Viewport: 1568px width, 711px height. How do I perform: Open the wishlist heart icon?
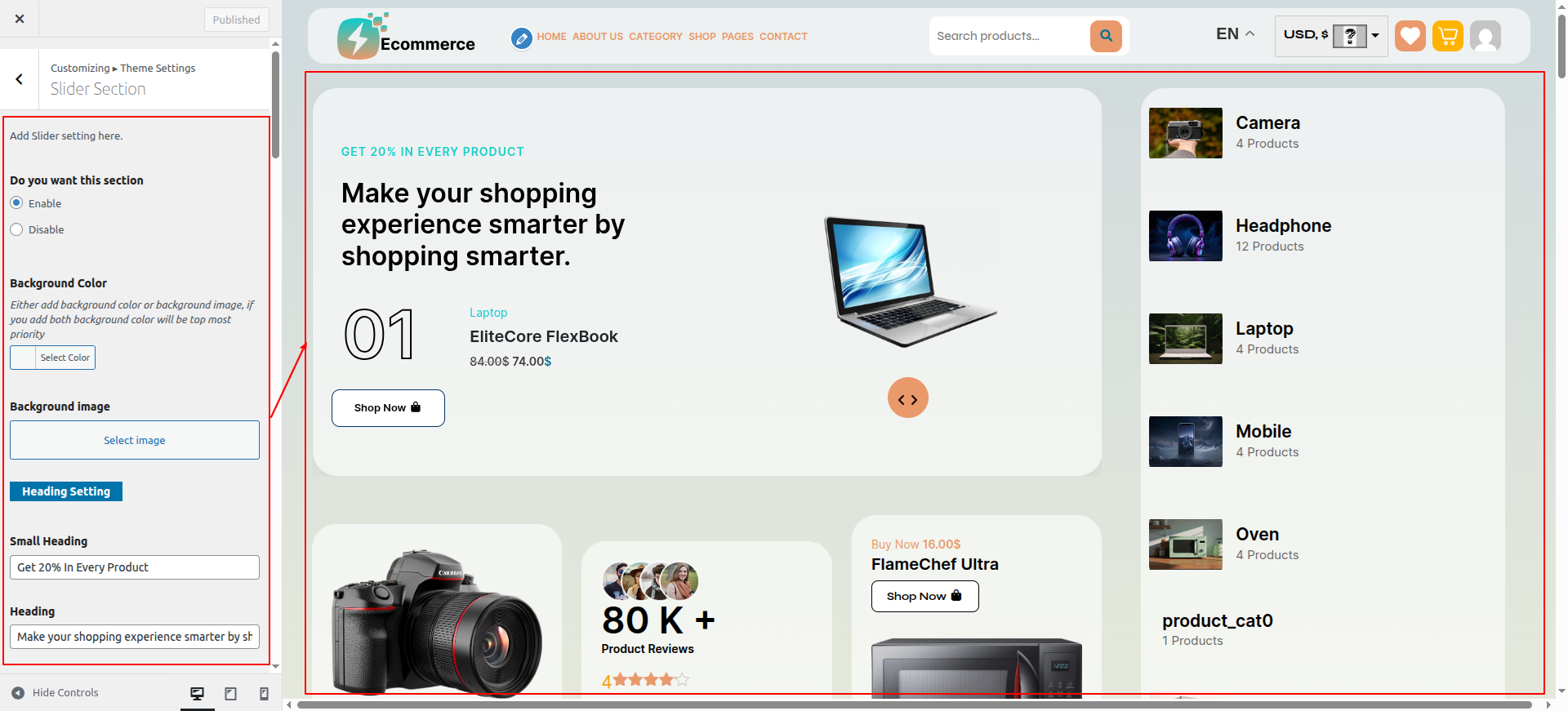pyautogui.click(x=1410, y=36)
